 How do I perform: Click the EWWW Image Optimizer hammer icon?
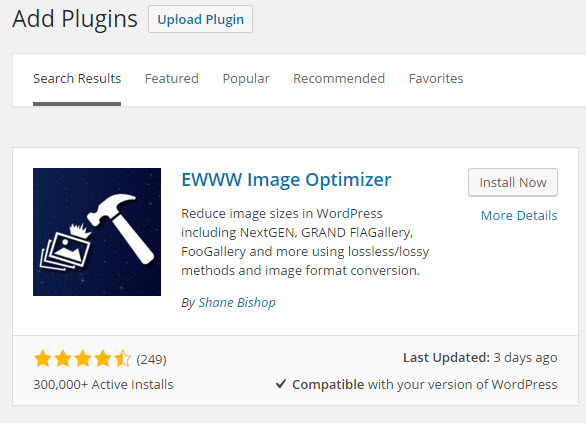[97, 232]
